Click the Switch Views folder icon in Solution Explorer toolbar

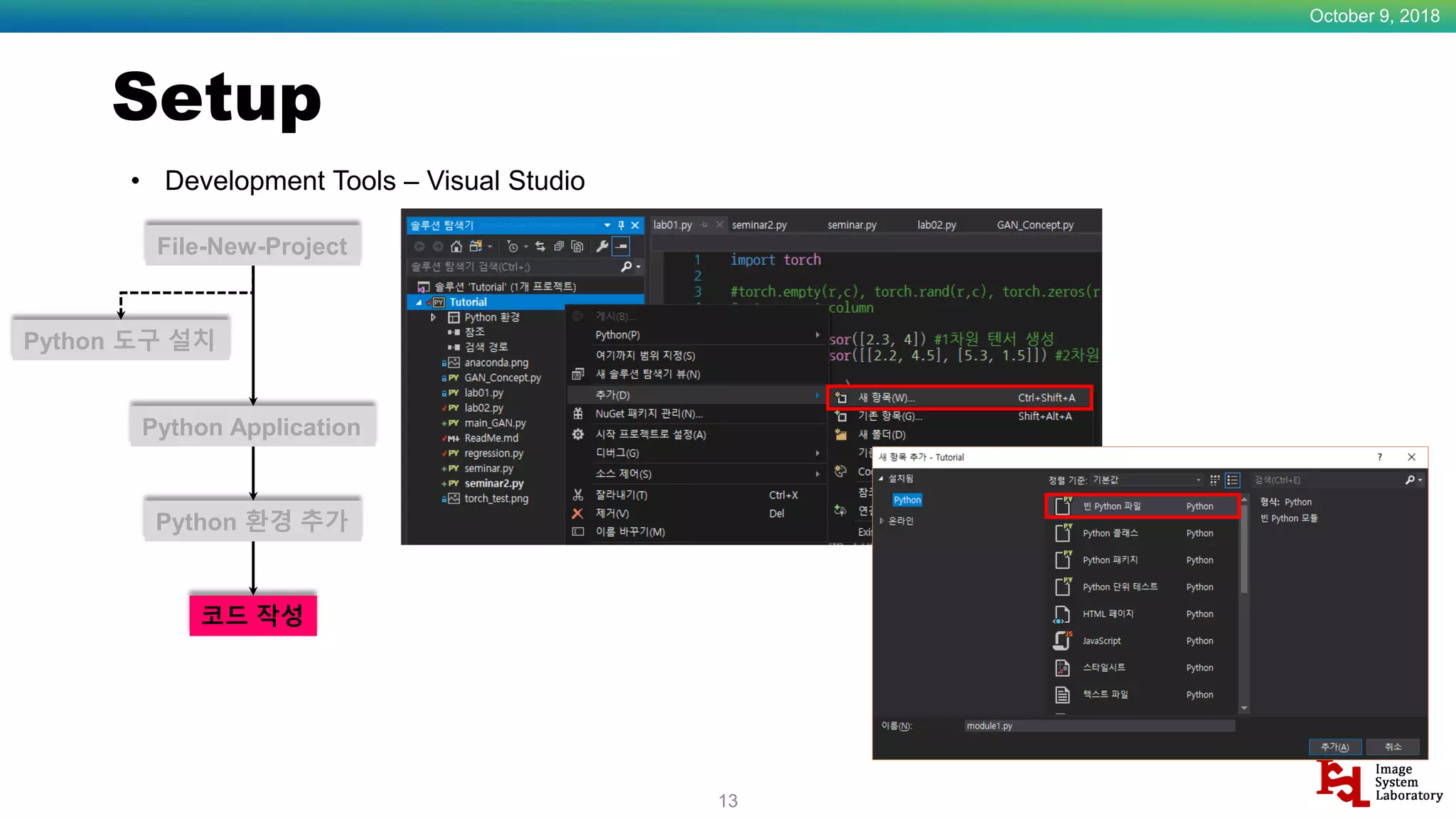click(x=476, y=246)
